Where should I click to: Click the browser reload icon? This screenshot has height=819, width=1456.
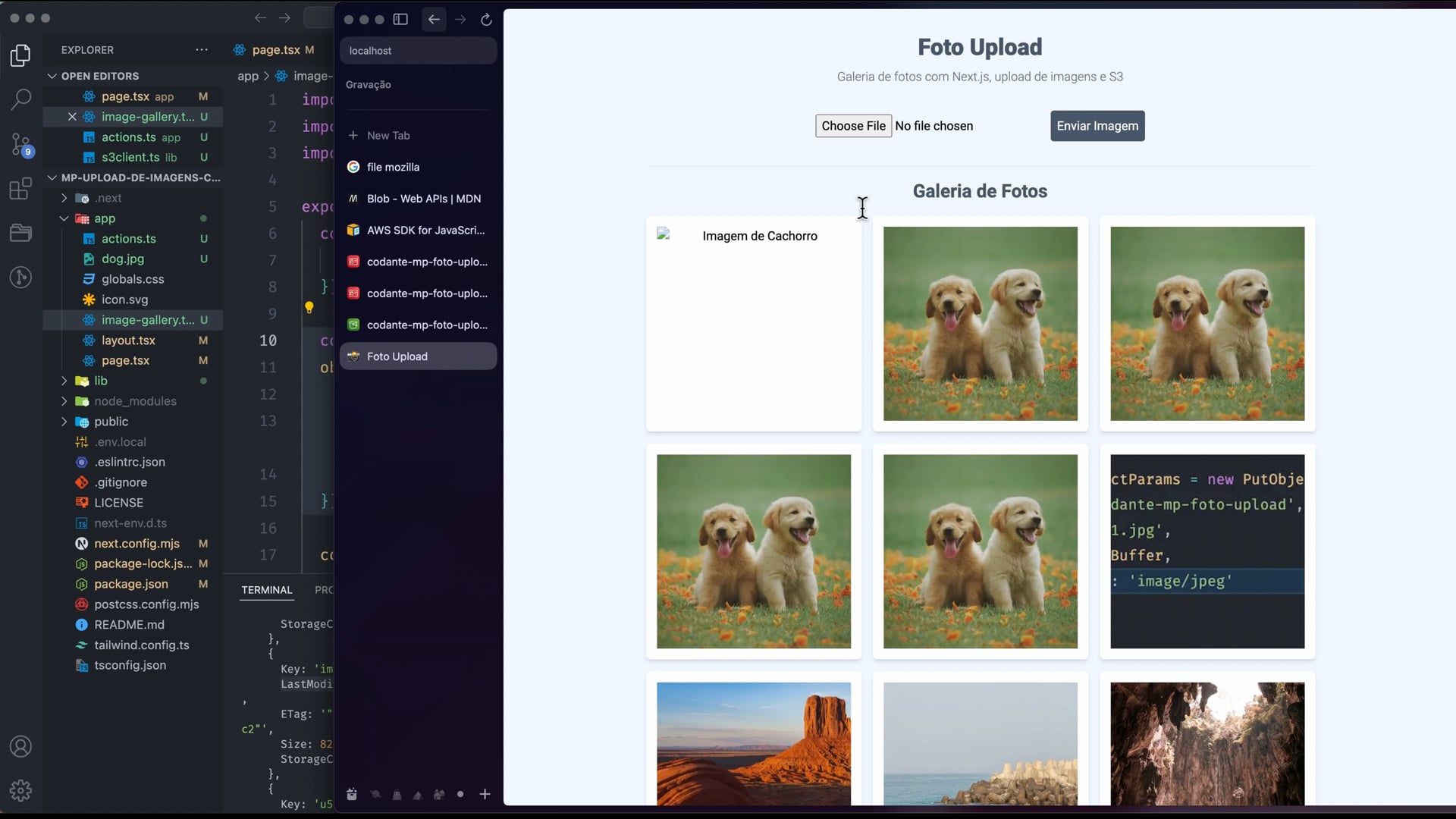(486, 20)
